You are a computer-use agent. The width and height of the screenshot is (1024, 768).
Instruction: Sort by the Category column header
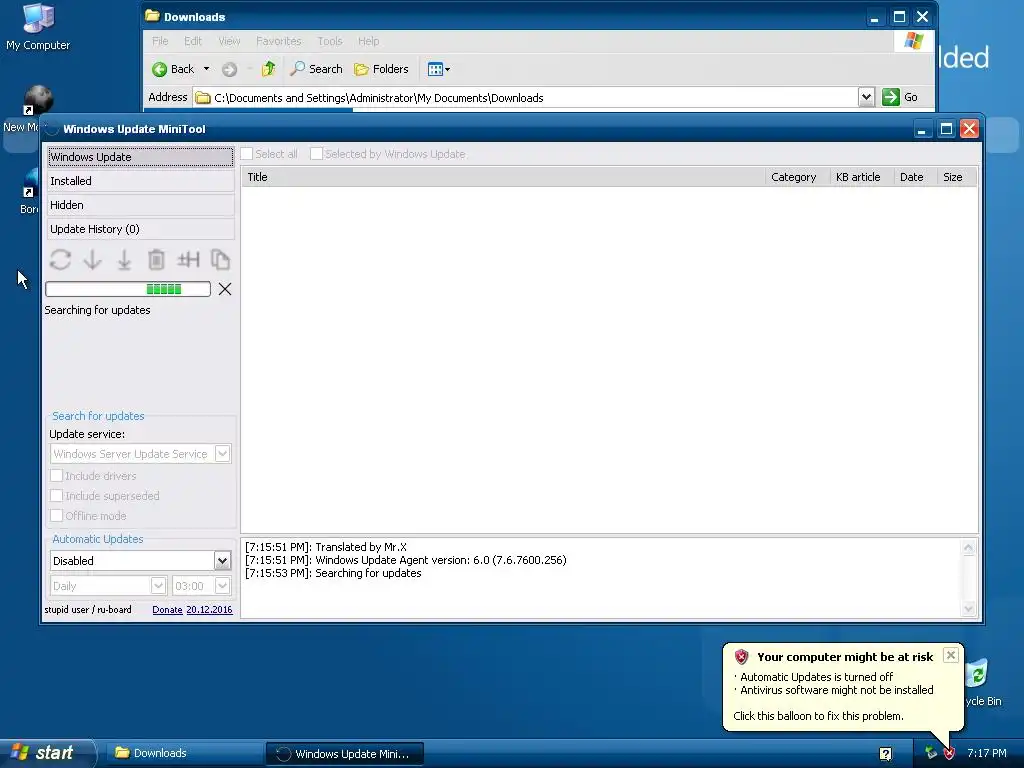point(797,177)
